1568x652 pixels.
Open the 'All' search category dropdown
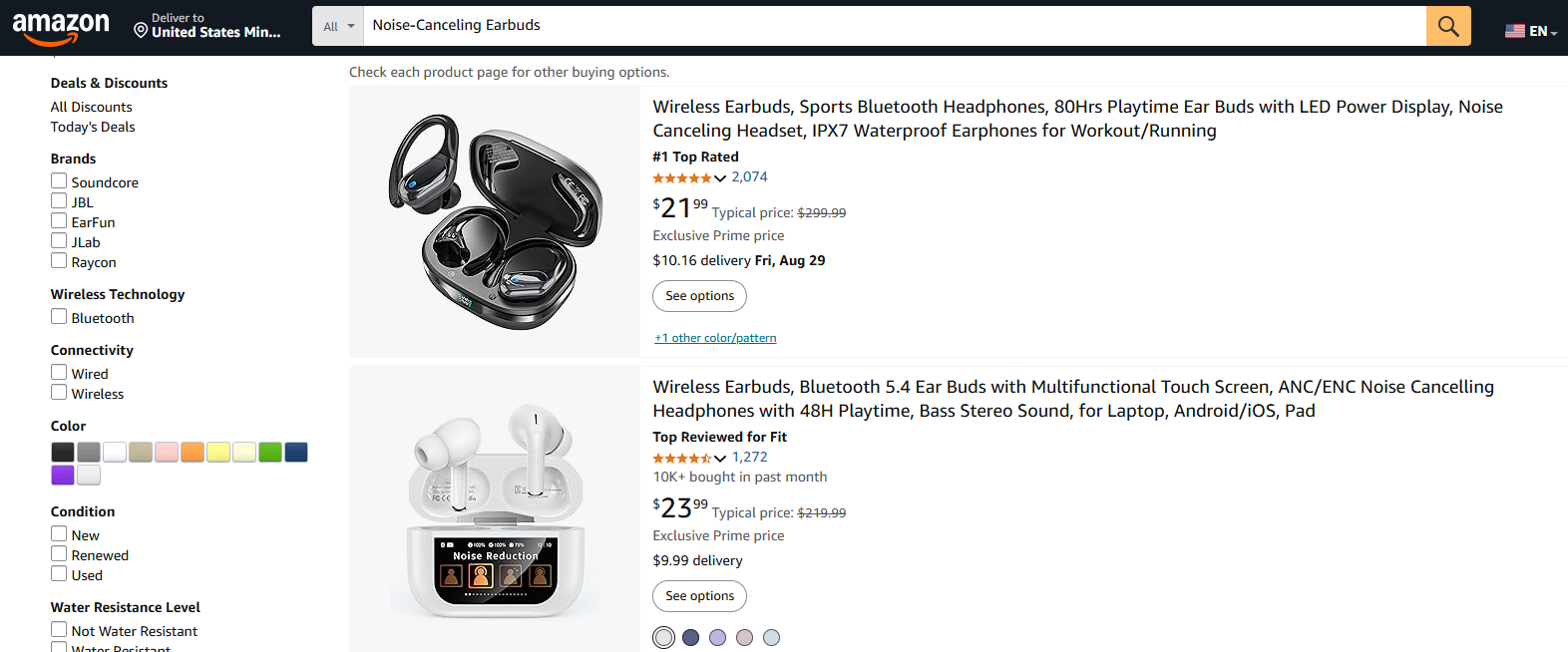338,26
